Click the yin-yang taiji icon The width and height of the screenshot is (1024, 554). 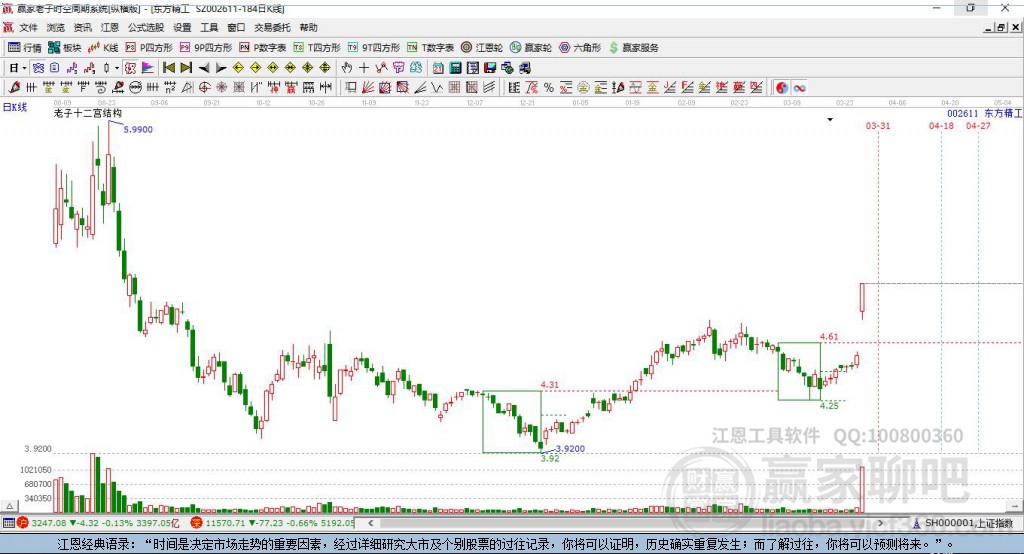[782, 88]
